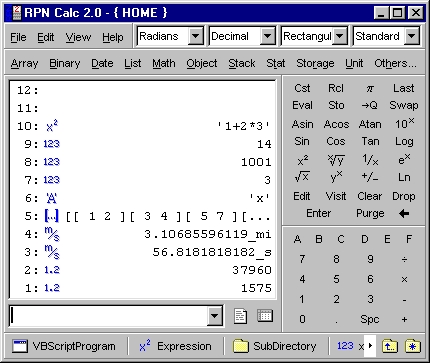This screenshot has width=430, height=363.
Task: Click the x² square key on keypad
Action: click(x=302, y=160)
